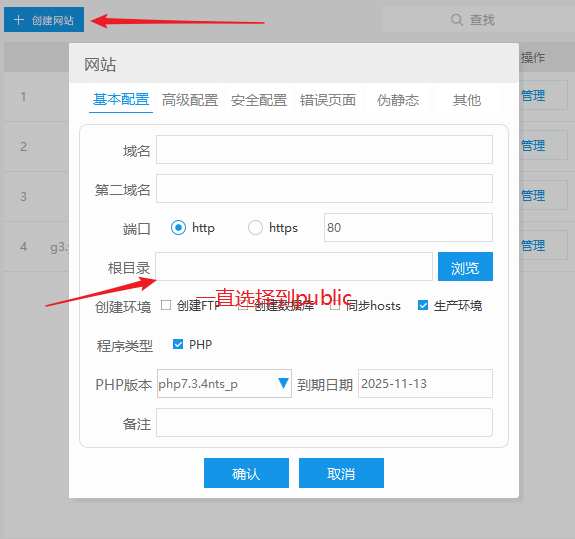The height and width of the screenshot is (539, 575).
Task: Click the 第二域名 input field
Action: pyautogui.click(x=324, y=188)
